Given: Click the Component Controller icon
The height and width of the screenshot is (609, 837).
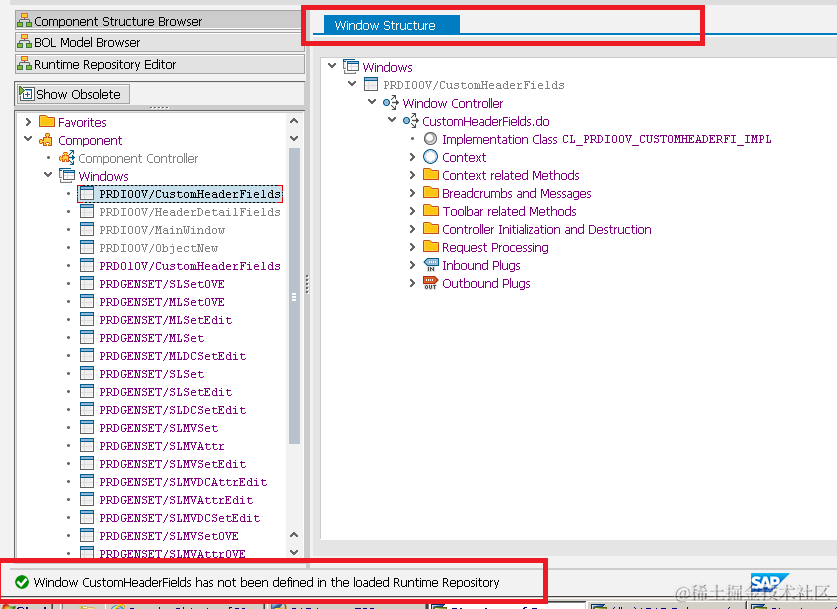Looking at the screenshot, I should tap(67, 158).
